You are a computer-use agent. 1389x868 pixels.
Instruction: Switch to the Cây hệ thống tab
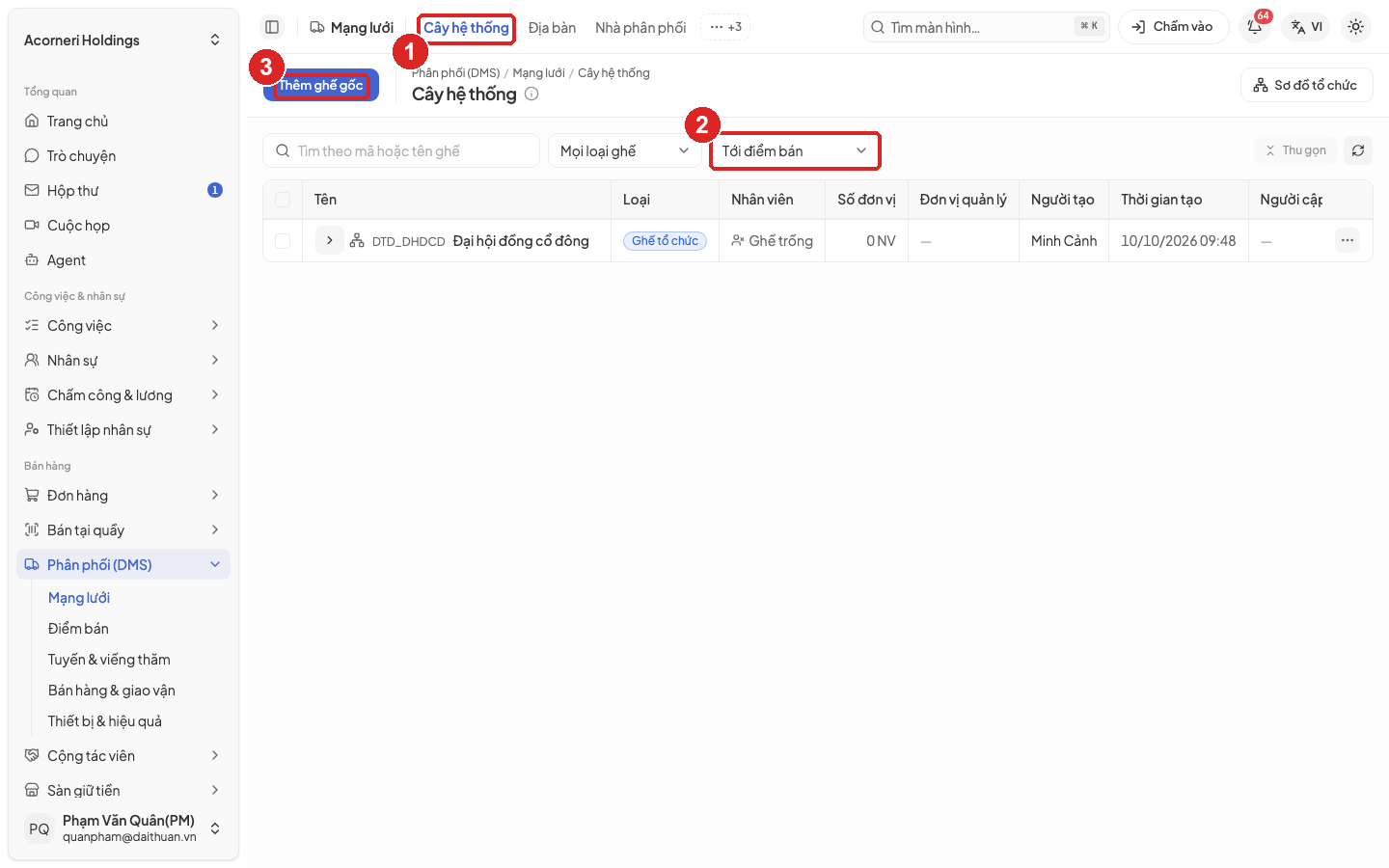tap(467, 28)
